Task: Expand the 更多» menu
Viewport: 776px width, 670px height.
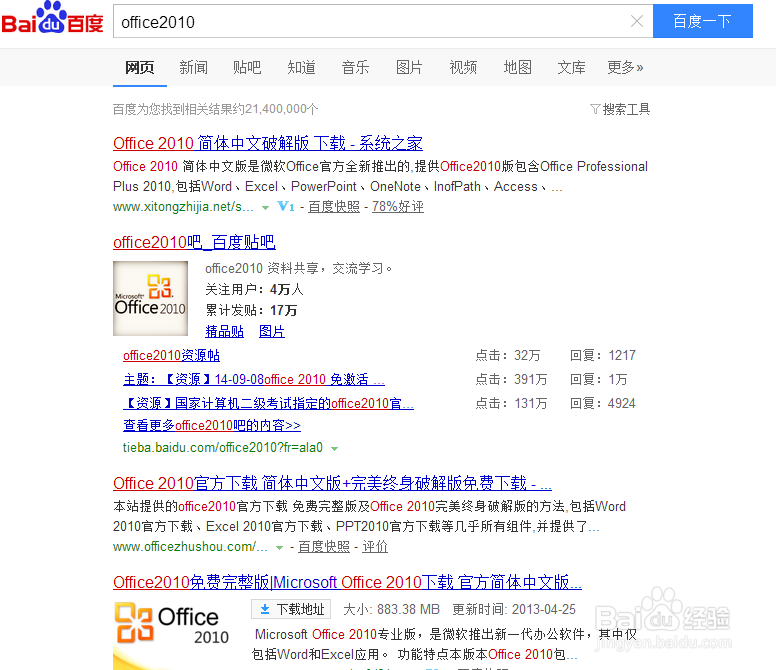Action: pyautogui.click(x=626, y=67)
